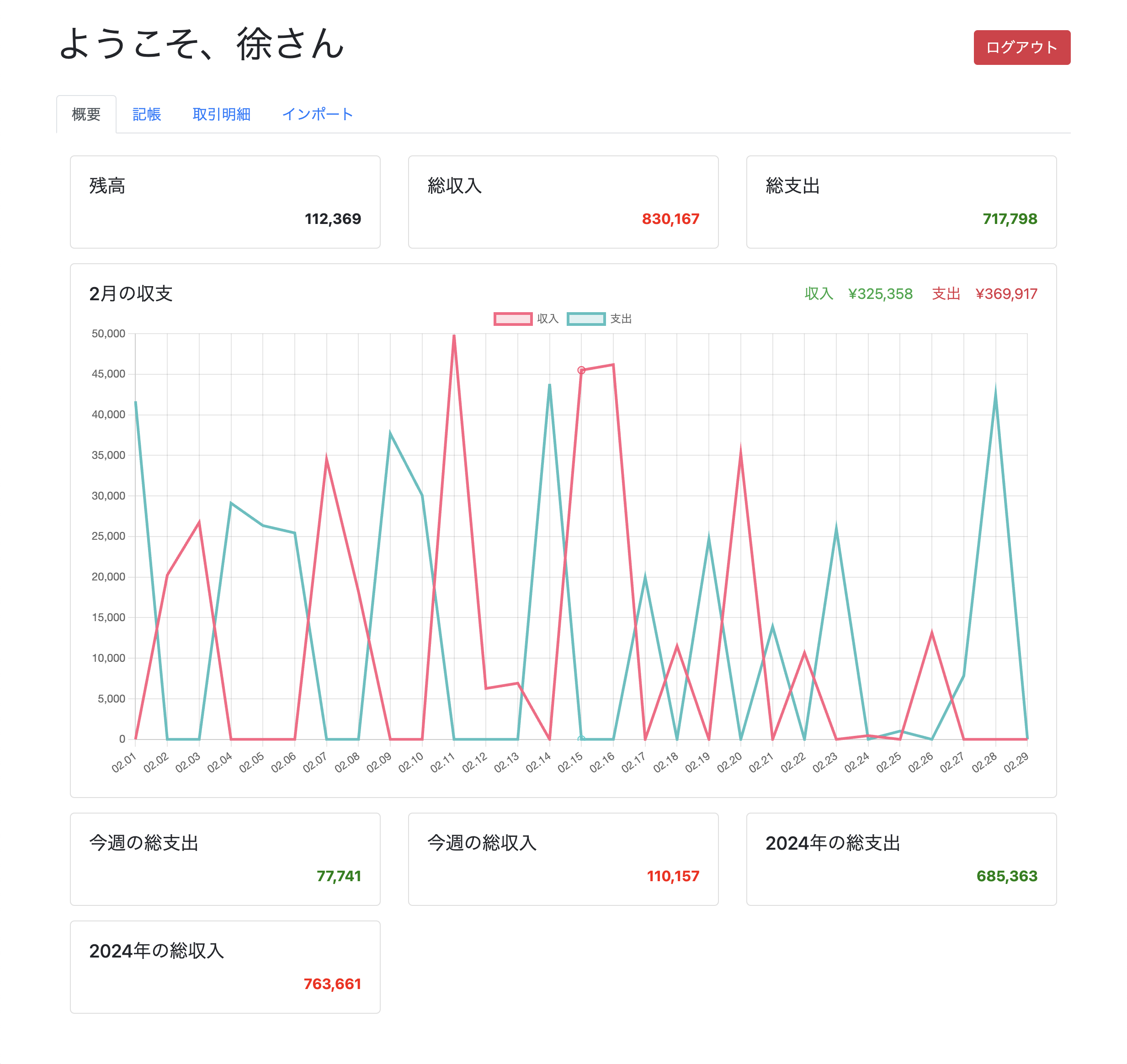Select the 概要 overview tab
Viewport: 1127px width, 1064px height.
pyautogui.click(x=86, y=115)
